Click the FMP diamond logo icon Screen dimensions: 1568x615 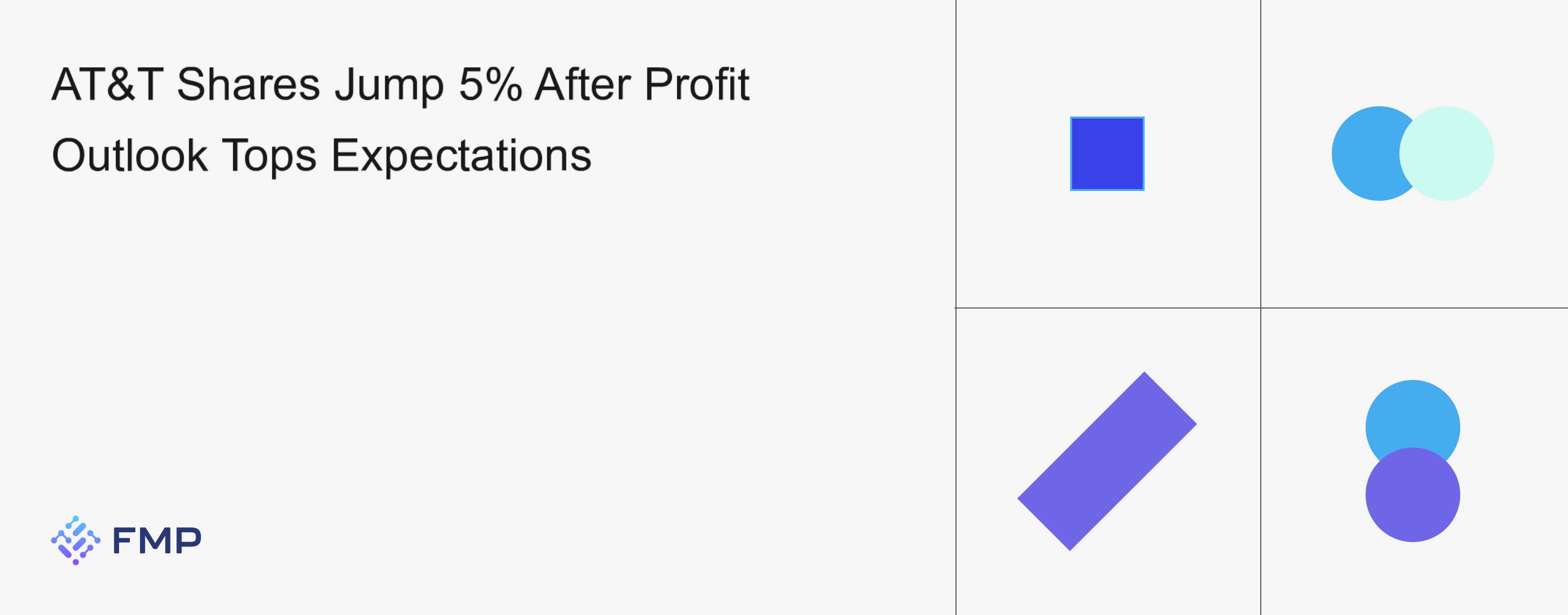[x=75, y=540]
